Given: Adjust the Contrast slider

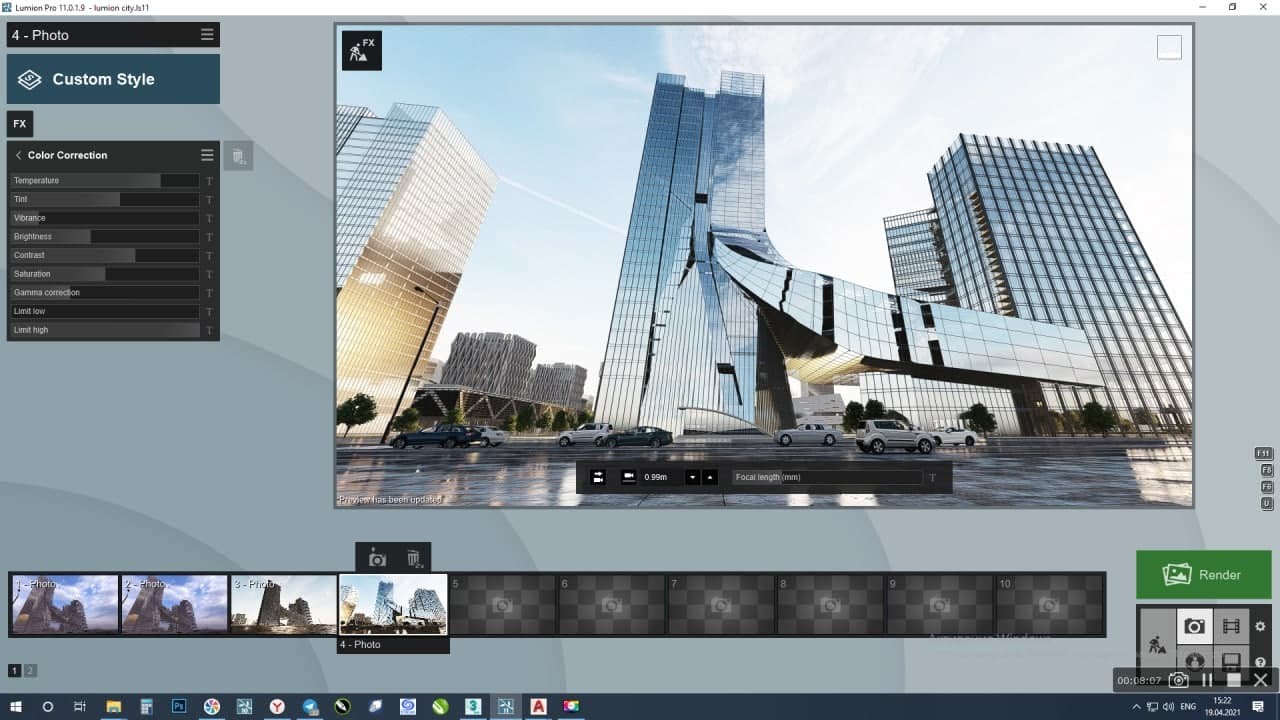Looking at the screenshot, I should (105, 255).
